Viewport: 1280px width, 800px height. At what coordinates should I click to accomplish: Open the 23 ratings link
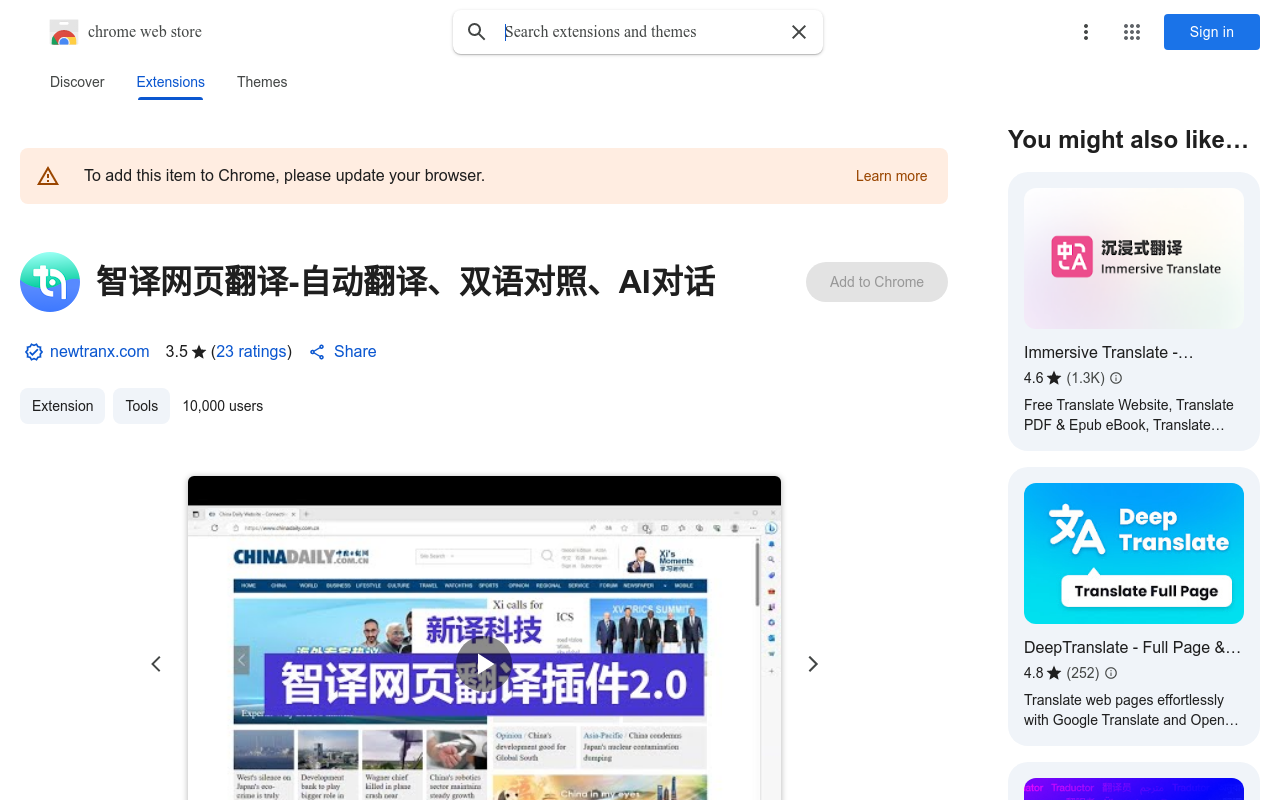[x=252, y=352]
